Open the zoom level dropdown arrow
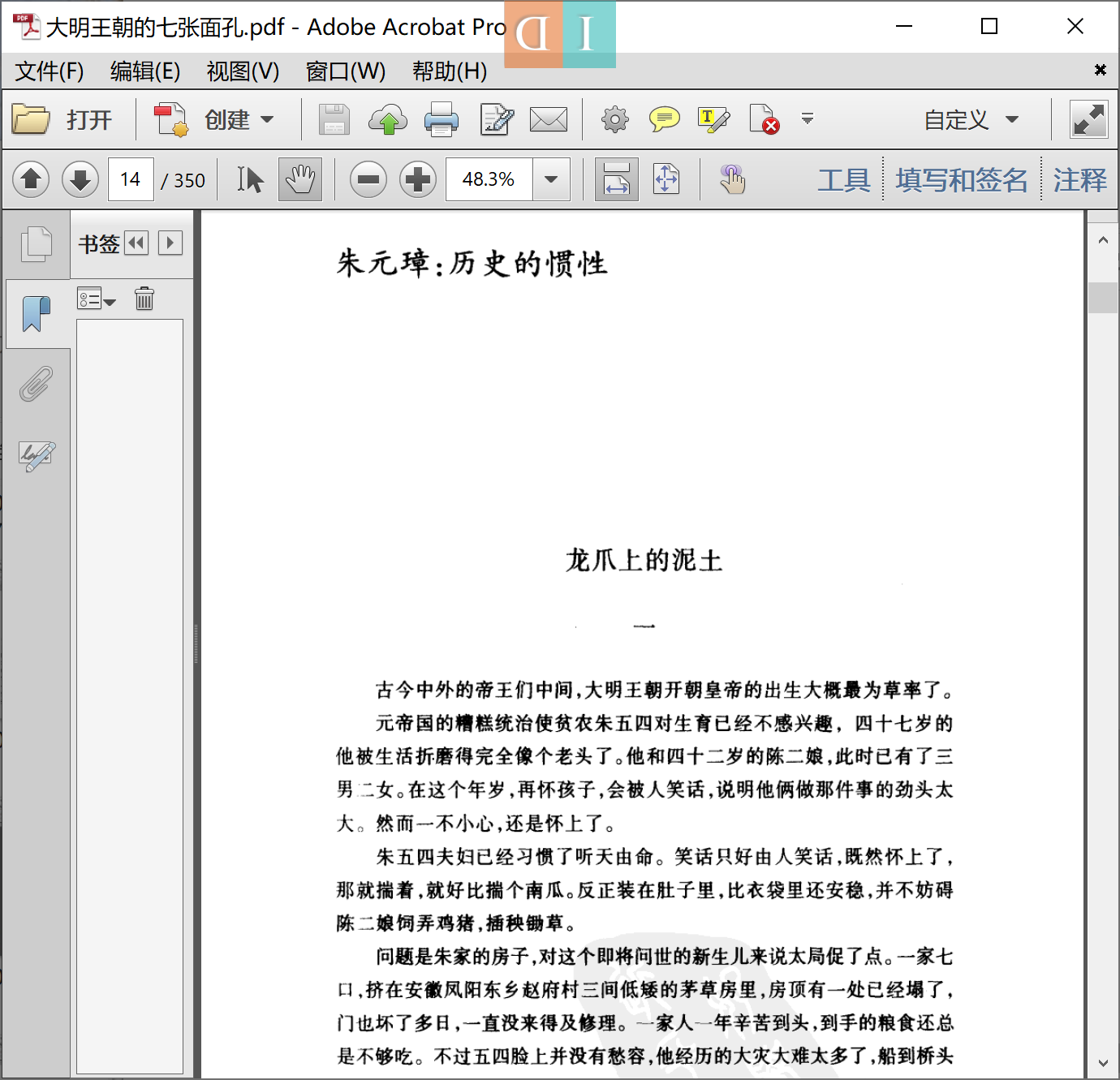The image size is (1120, 1080). (551, 179)
